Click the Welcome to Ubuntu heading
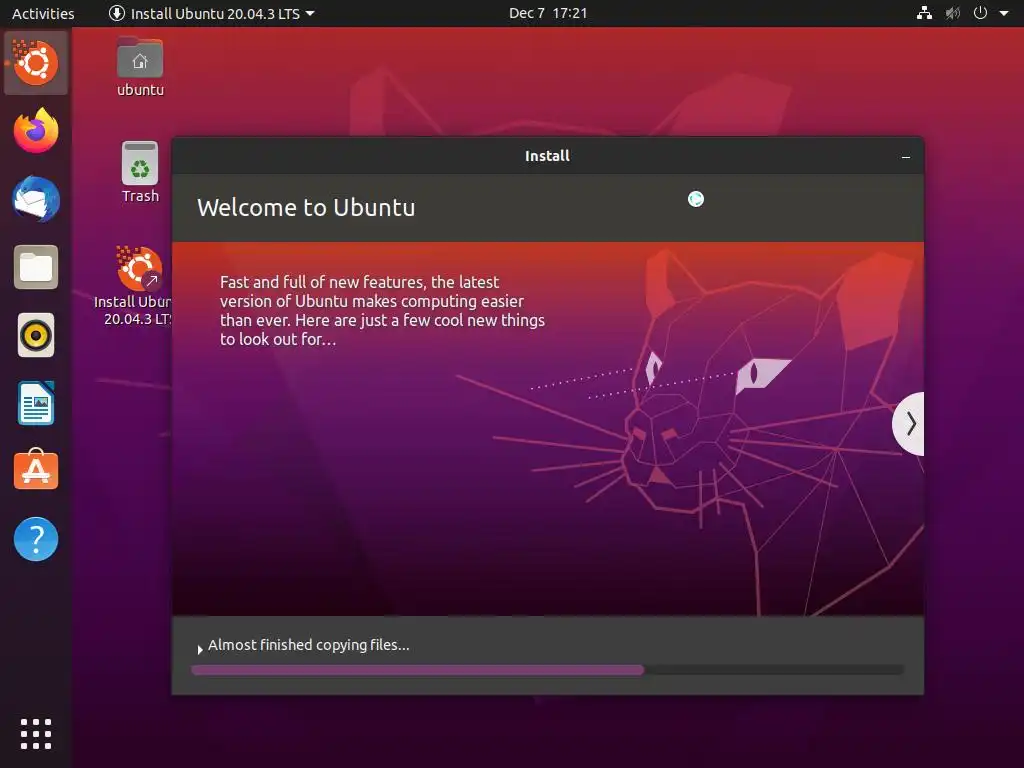This screenshot has height=768, width=1024. (x=306, y=208)
